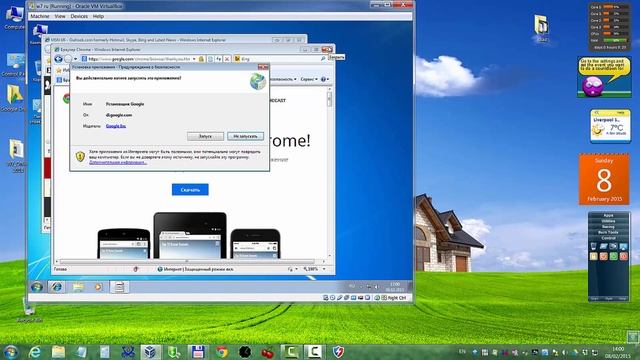Click the white Camtasia icon in host taskbar
The image size is (640, 360).
pyautogui.click(x=314, y=352)
